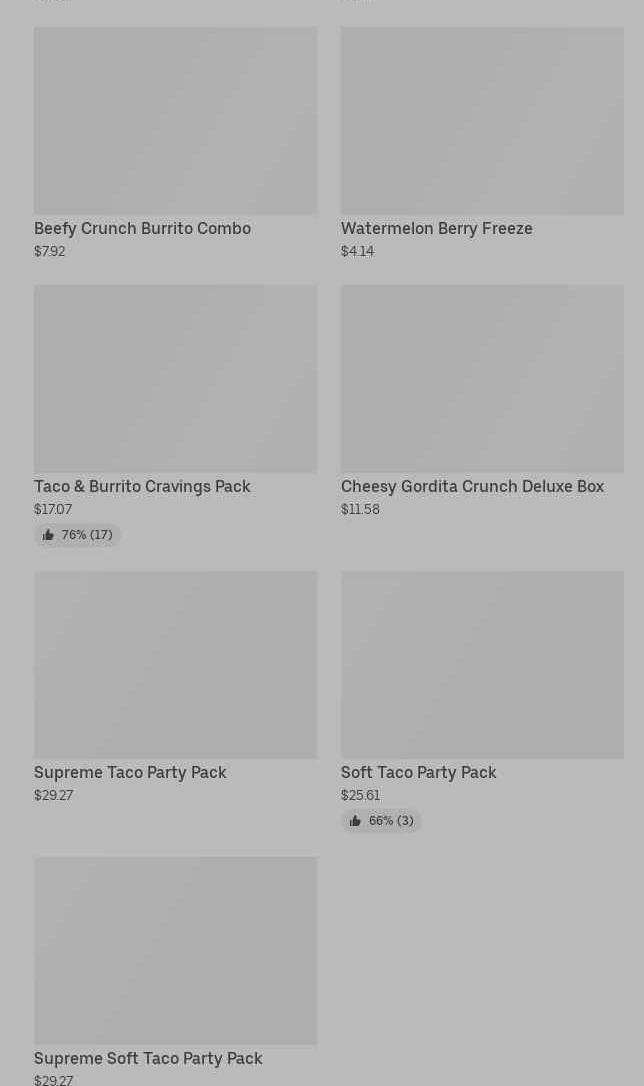Tap the Supreme Taco Party Pack image
The height and width of the screenshot is (1086, 644).
pyautogui.click(x=175, y=665)
